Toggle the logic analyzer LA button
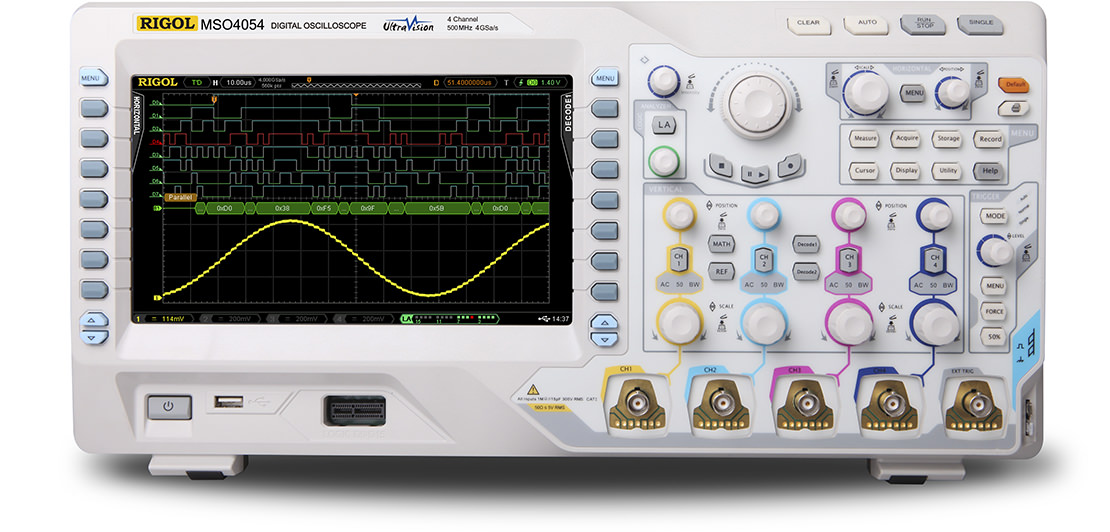The image size is (1110, 532). (663, 126)
